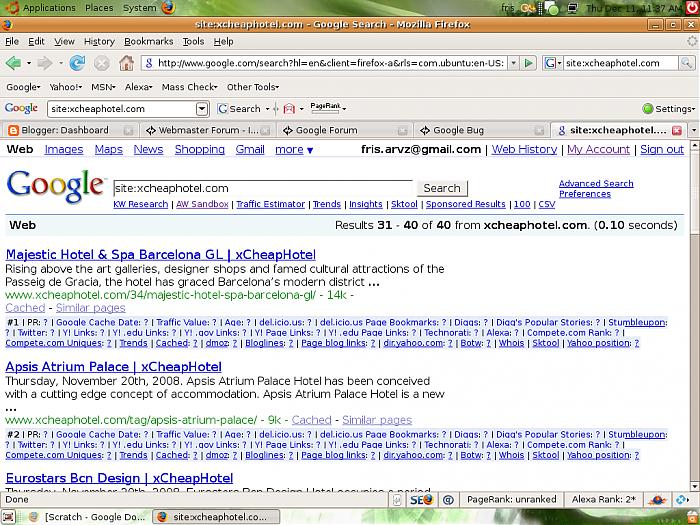
Task: Click Cached link under Majestic Hotel result
Action: pyautogui.click(x=25, y=308)
